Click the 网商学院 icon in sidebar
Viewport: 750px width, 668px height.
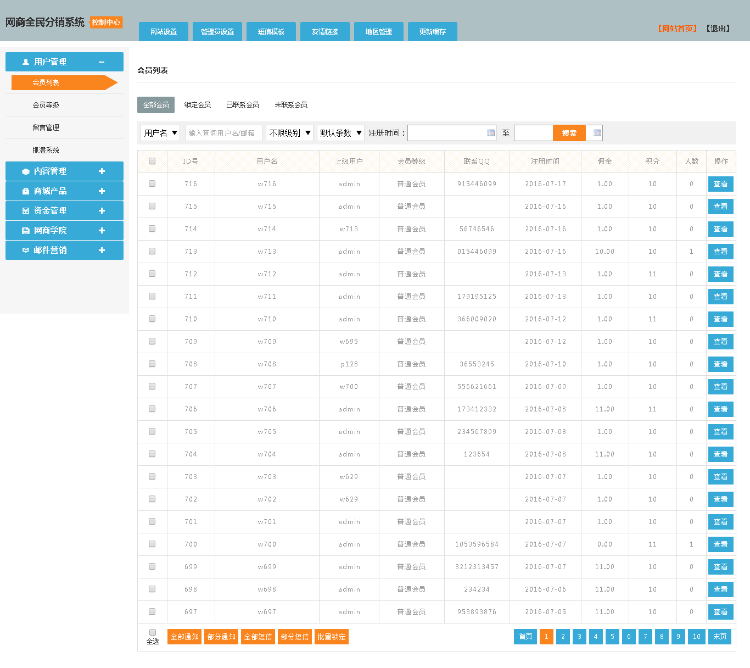(26, 230)
